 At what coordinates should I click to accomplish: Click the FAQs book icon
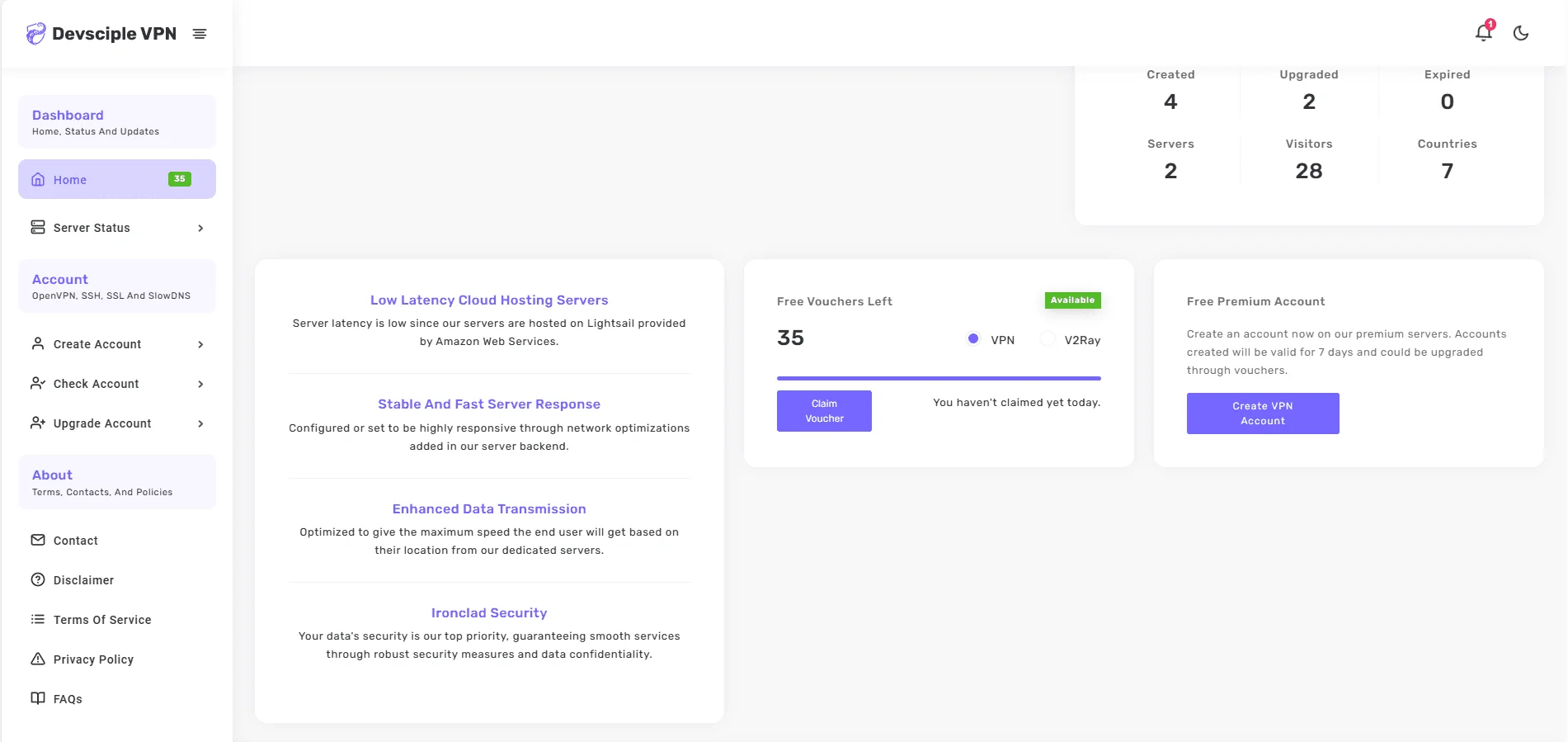click(x=38, y=698)
